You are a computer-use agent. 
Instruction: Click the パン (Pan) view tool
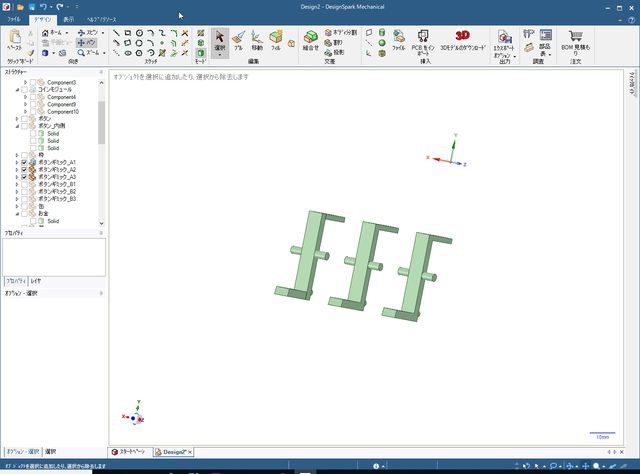click(87, 42)
